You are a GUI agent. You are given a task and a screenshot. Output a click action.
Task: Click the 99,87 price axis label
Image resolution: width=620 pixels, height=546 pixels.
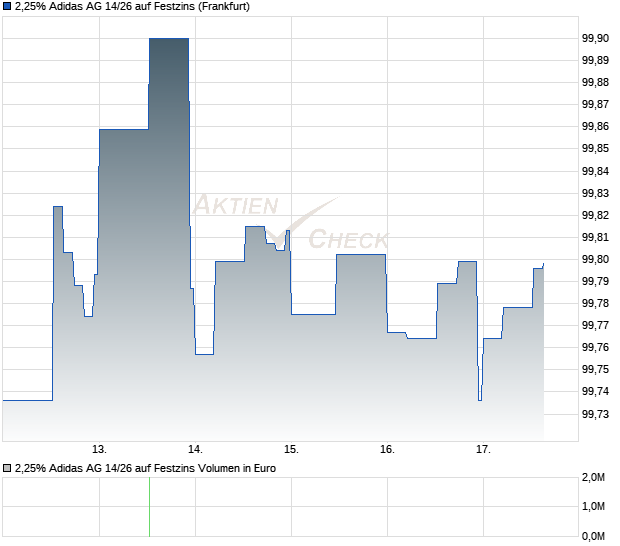point(595,104)
